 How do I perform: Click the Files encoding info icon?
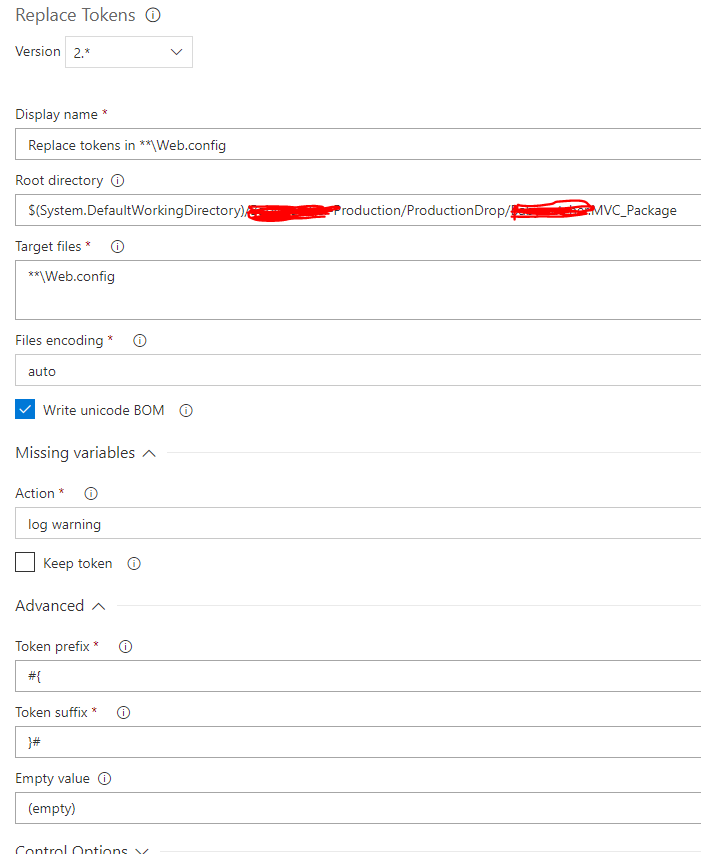coord(139,340)
